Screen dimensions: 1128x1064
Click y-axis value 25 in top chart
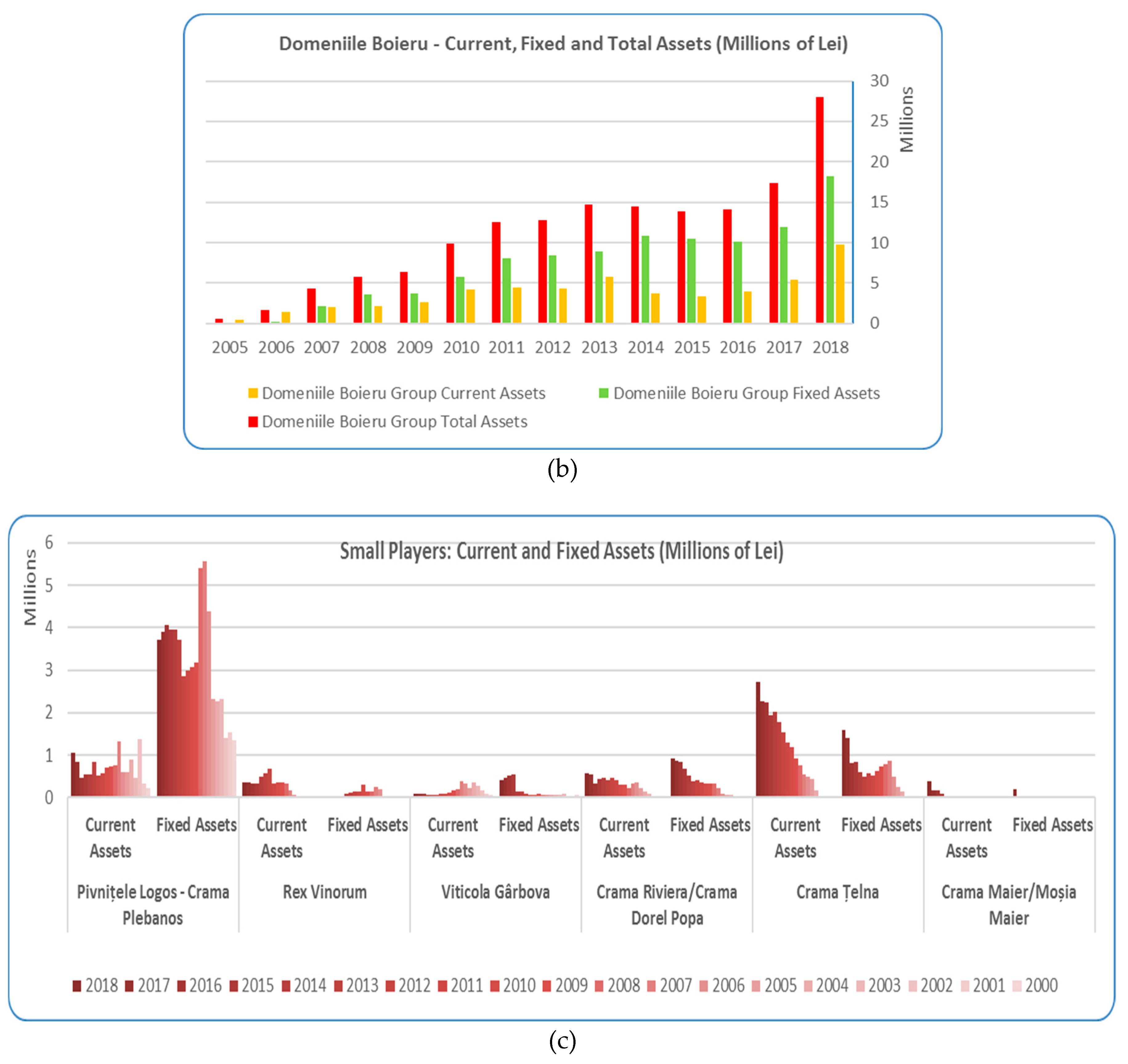coord(879,121)
